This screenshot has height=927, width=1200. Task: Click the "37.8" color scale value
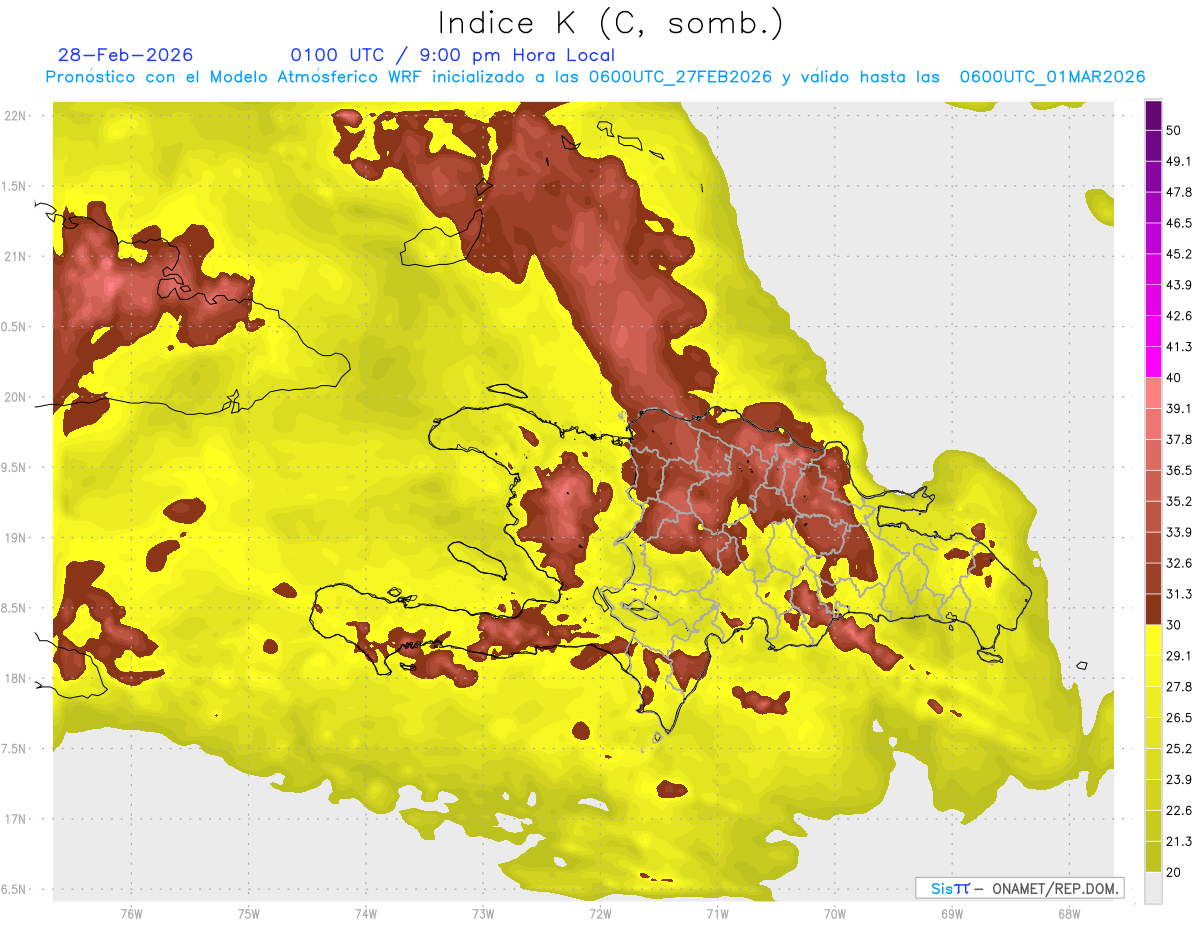1178,439
